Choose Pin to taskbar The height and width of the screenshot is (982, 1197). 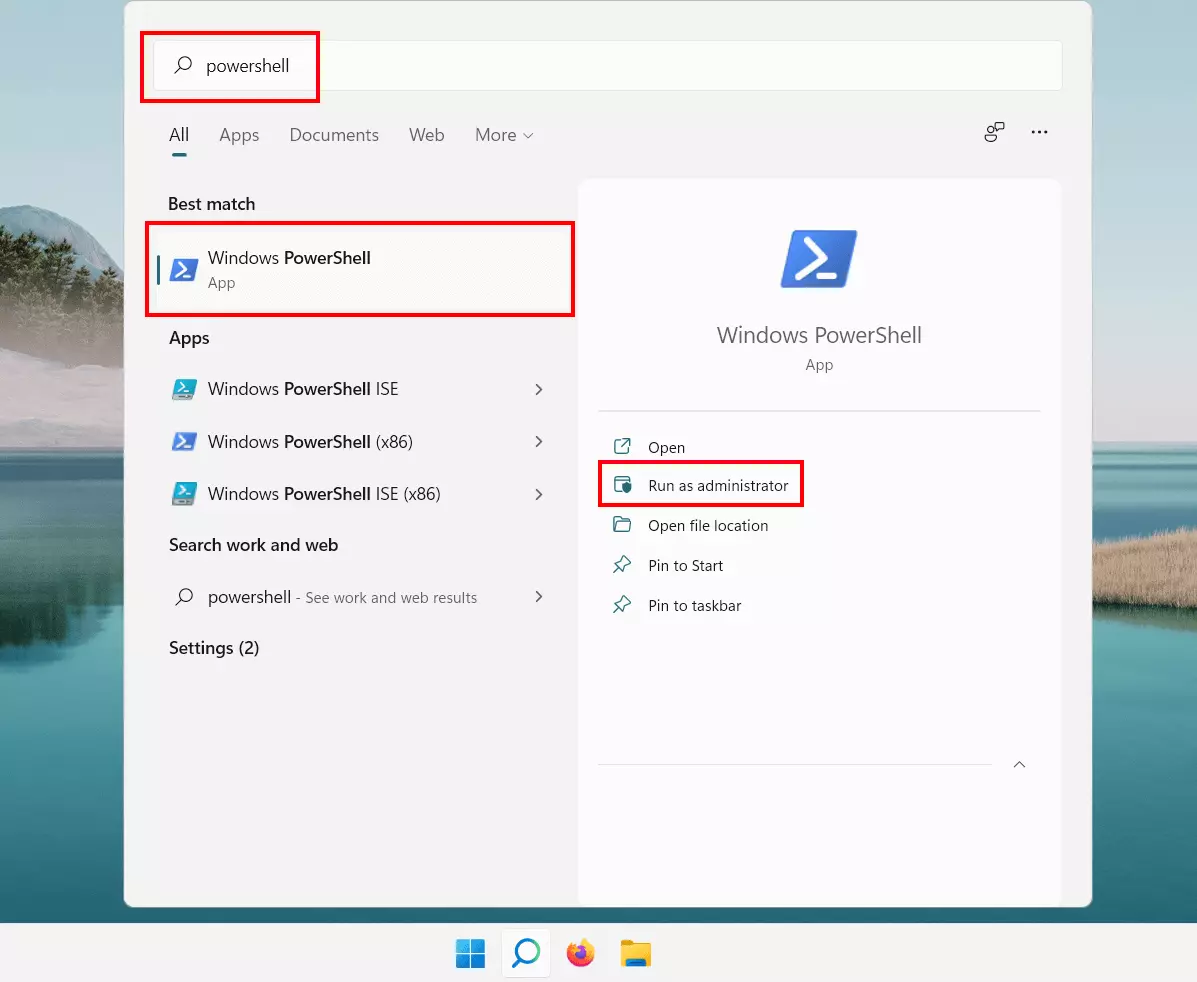tap(694, 606)
